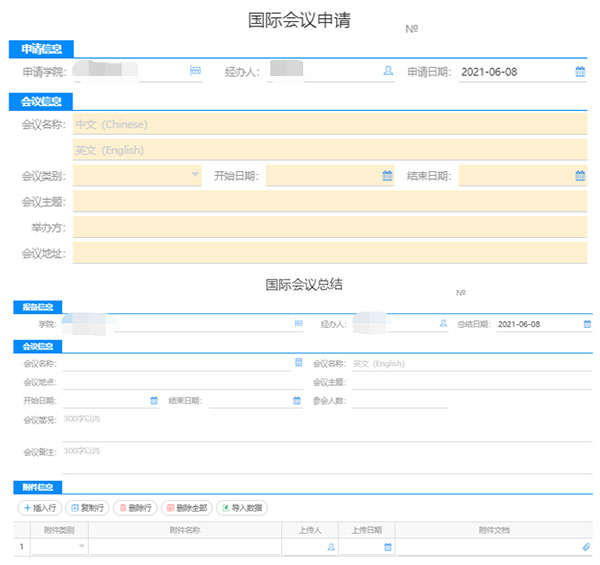Viewport: 600px width, 565px height.
Task: Open college picker icon beside 申请学院 field
Action: (195, 70)
